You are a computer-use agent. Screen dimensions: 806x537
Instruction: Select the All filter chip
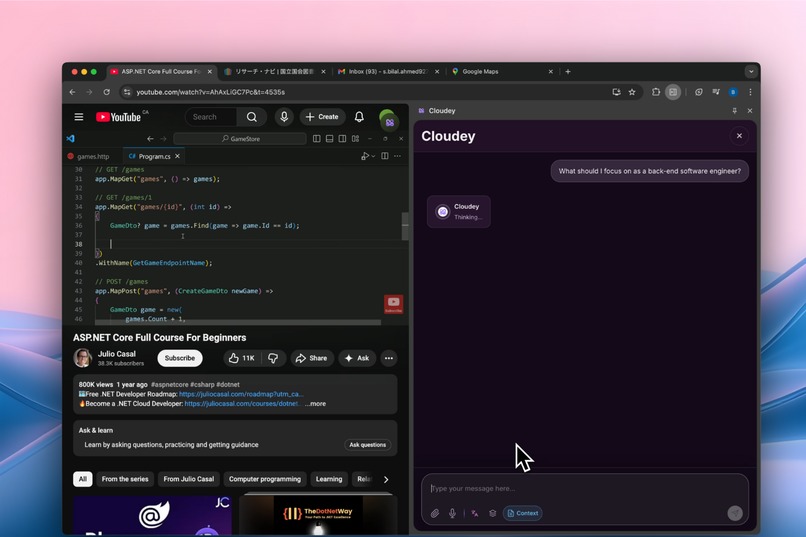pos(83,479)
